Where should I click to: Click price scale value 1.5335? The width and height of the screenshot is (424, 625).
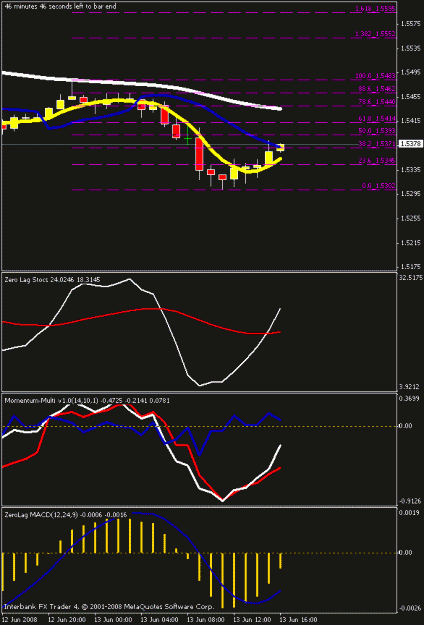pyautogui.click(x=409, y=170)
